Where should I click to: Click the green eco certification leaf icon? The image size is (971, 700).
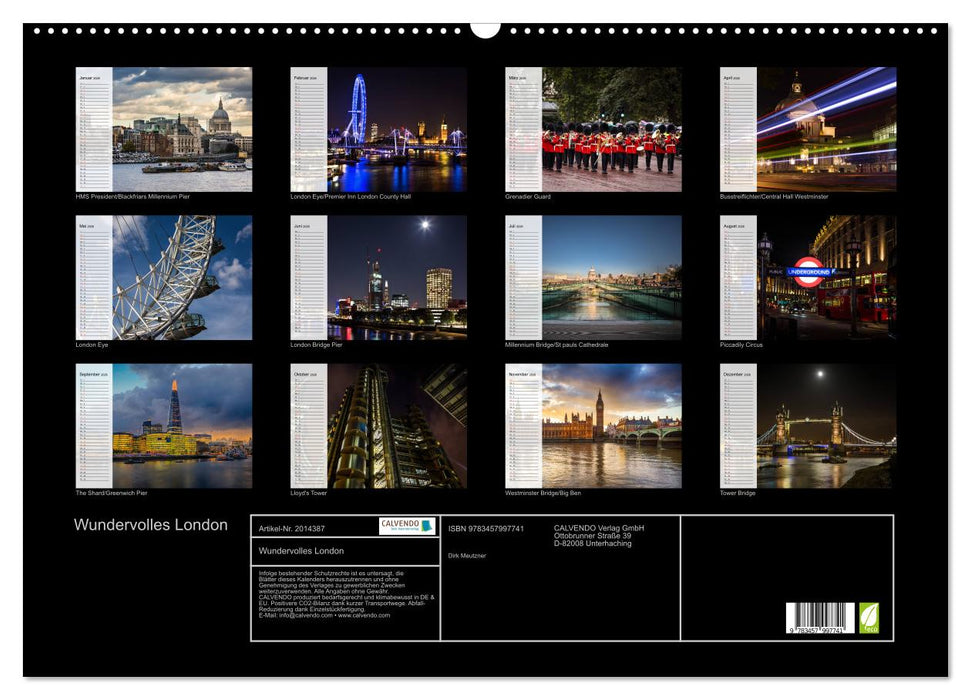(x=869, y=619)
